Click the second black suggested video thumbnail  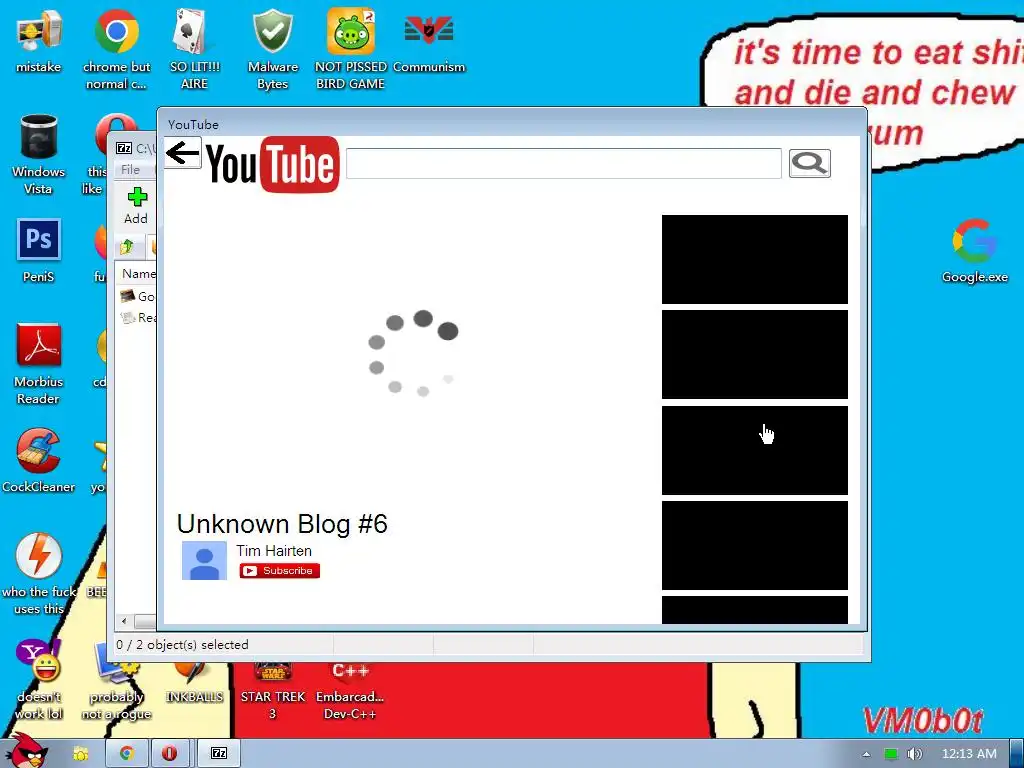tap(755, 354)
